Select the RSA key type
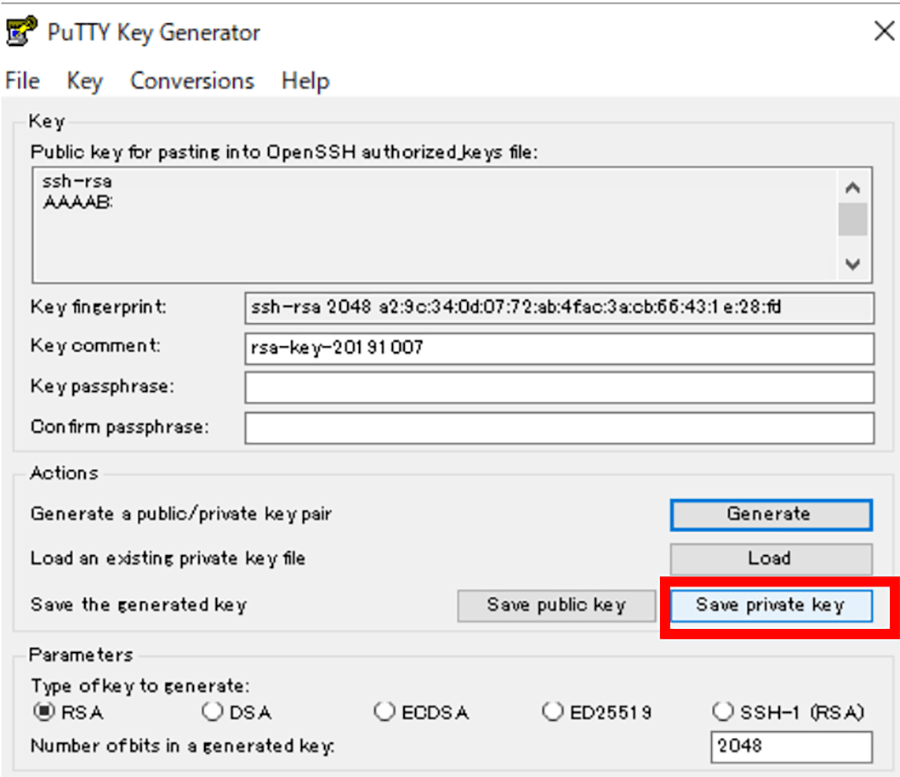This screenshot has width=900, height=777. coord(68,712)
